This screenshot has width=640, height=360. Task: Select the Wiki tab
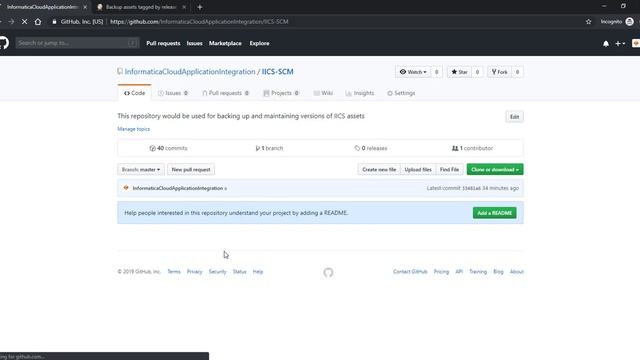point(323,93)
